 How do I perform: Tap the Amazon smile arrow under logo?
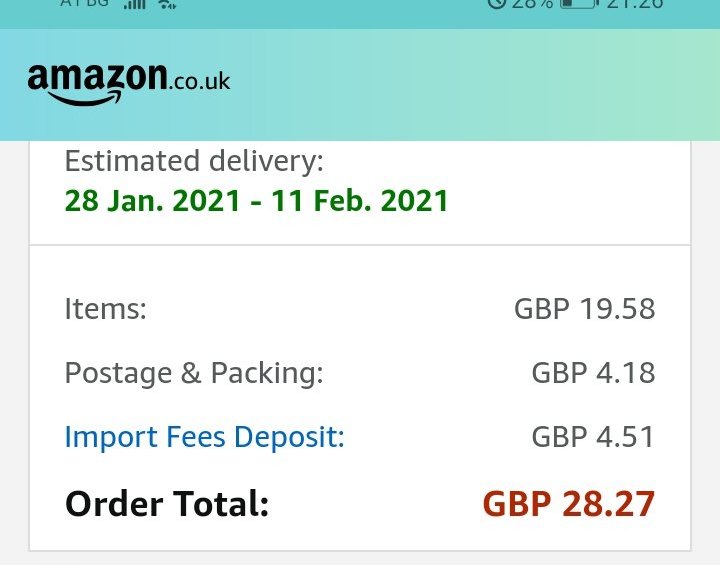(x=85, y=98)
